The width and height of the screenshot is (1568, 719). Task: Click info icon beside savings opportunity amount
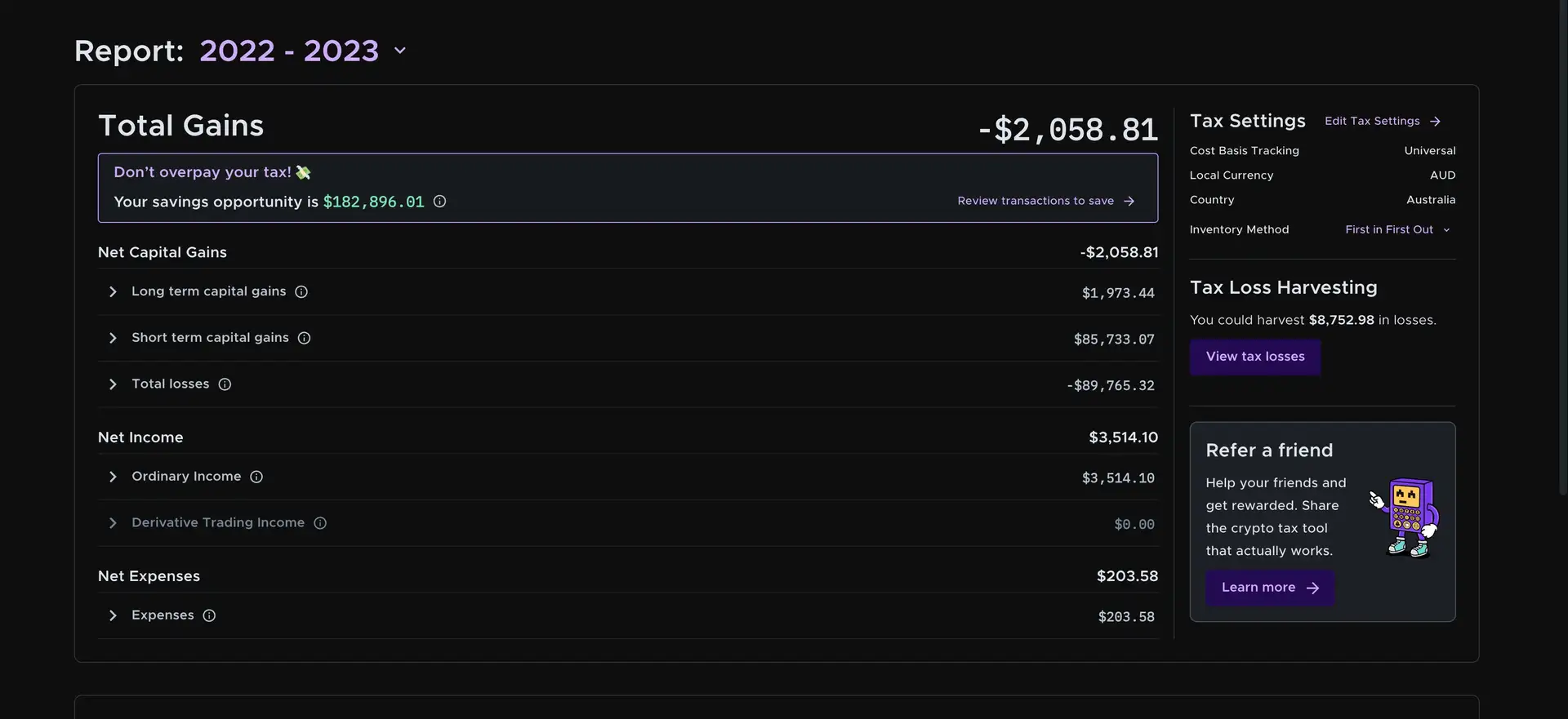click(439, 202)
